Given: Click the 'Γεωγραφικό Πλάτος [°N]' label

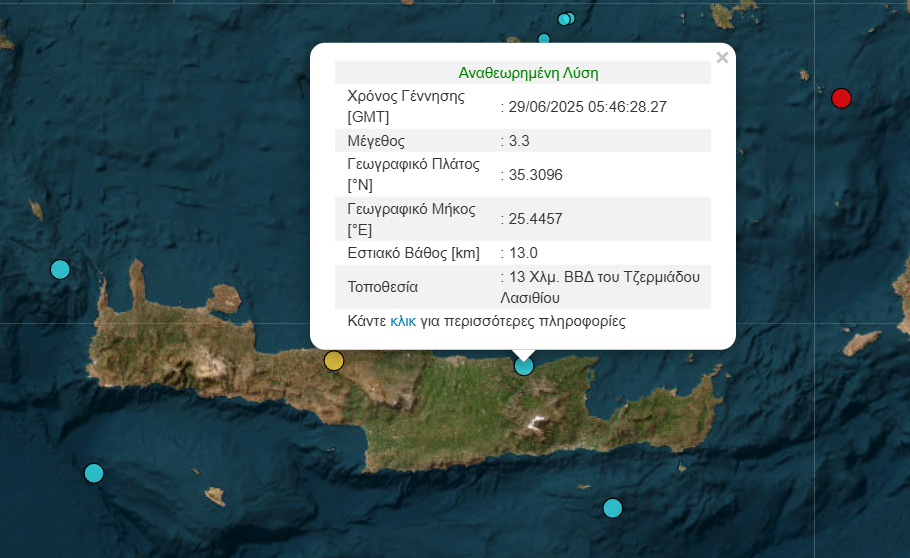Looking at the screenshot, I should [x=413, y=174].
